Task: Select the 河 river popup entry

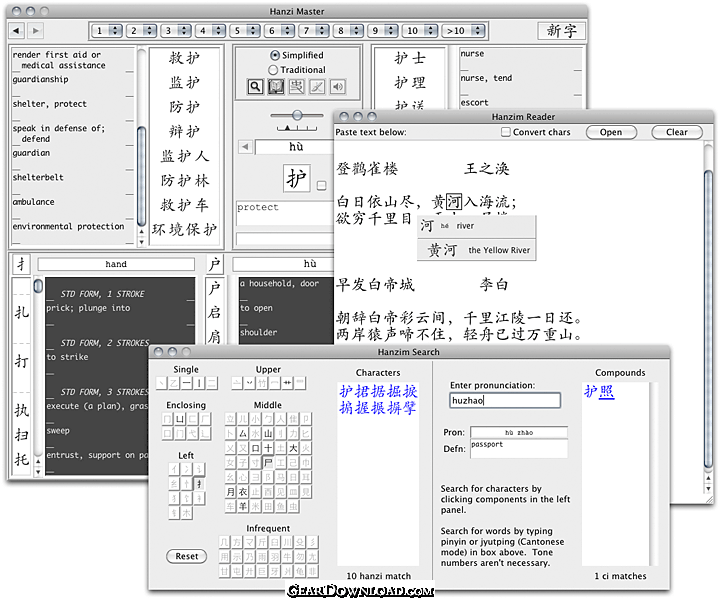Action: click(x=477, y=226)
